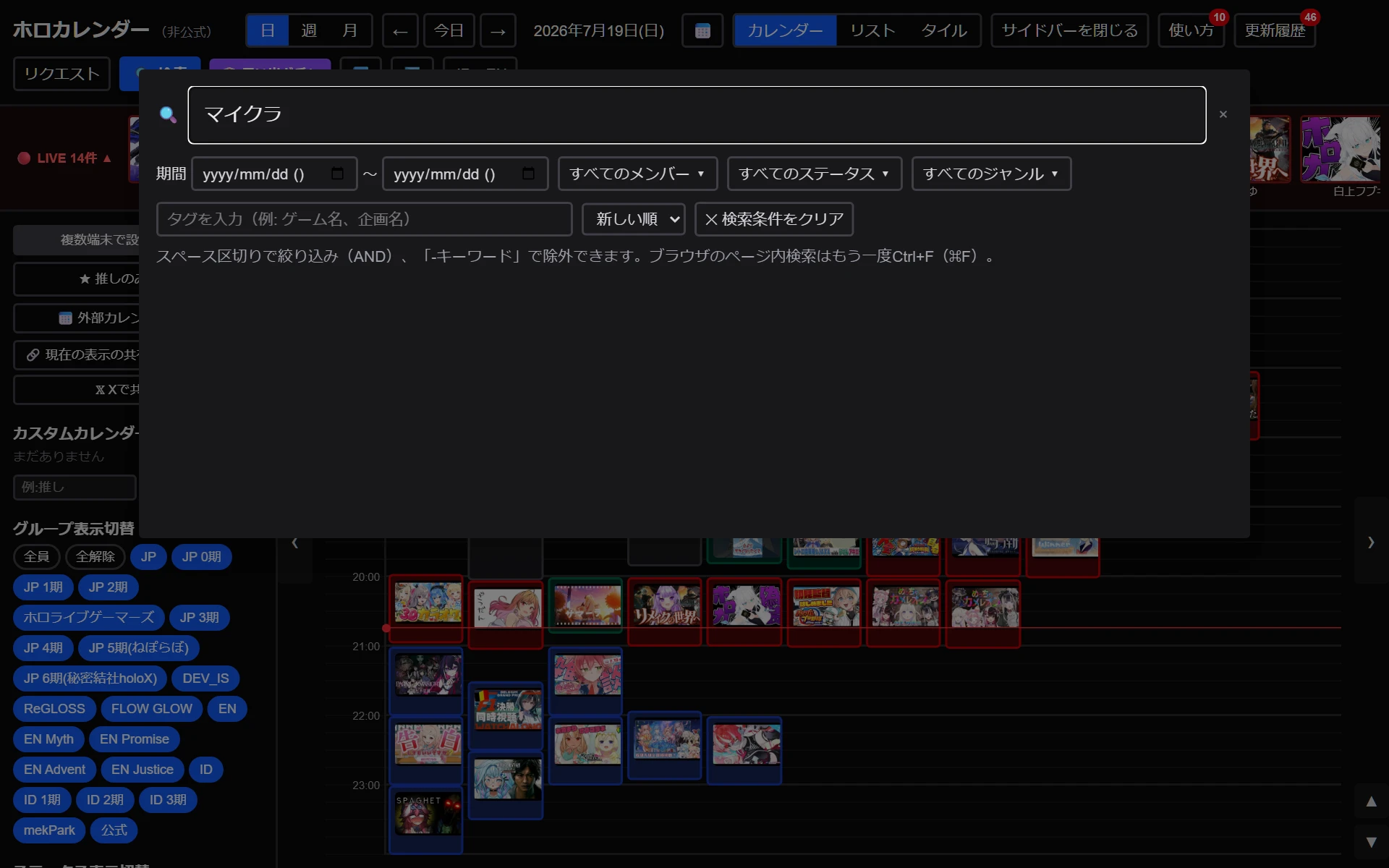
Task: Toggle the EN Advent group chip
Action: tap(54, 770)
